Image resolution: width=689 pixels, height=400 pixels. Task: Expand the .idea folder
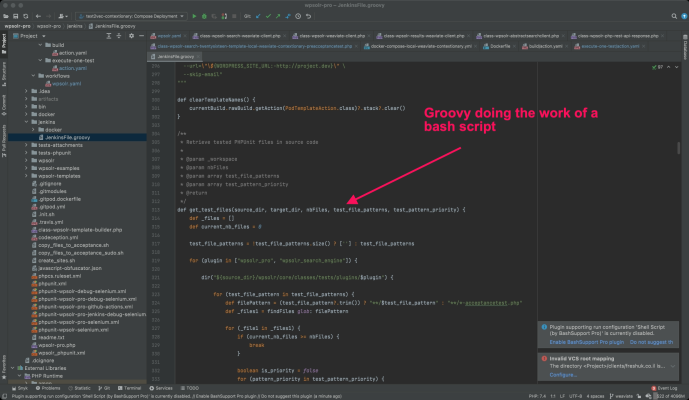click(26, 91)
